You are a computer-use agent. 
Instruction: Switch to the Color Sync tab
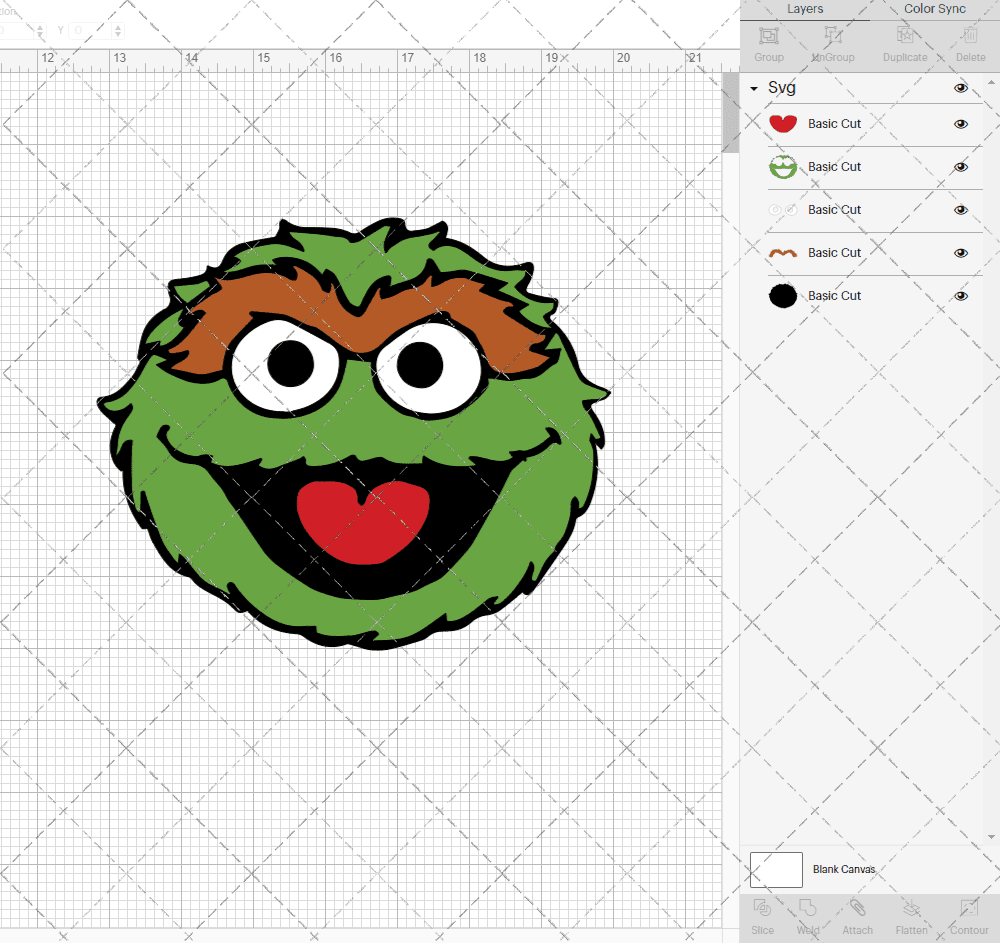click(x=934, y=9)
